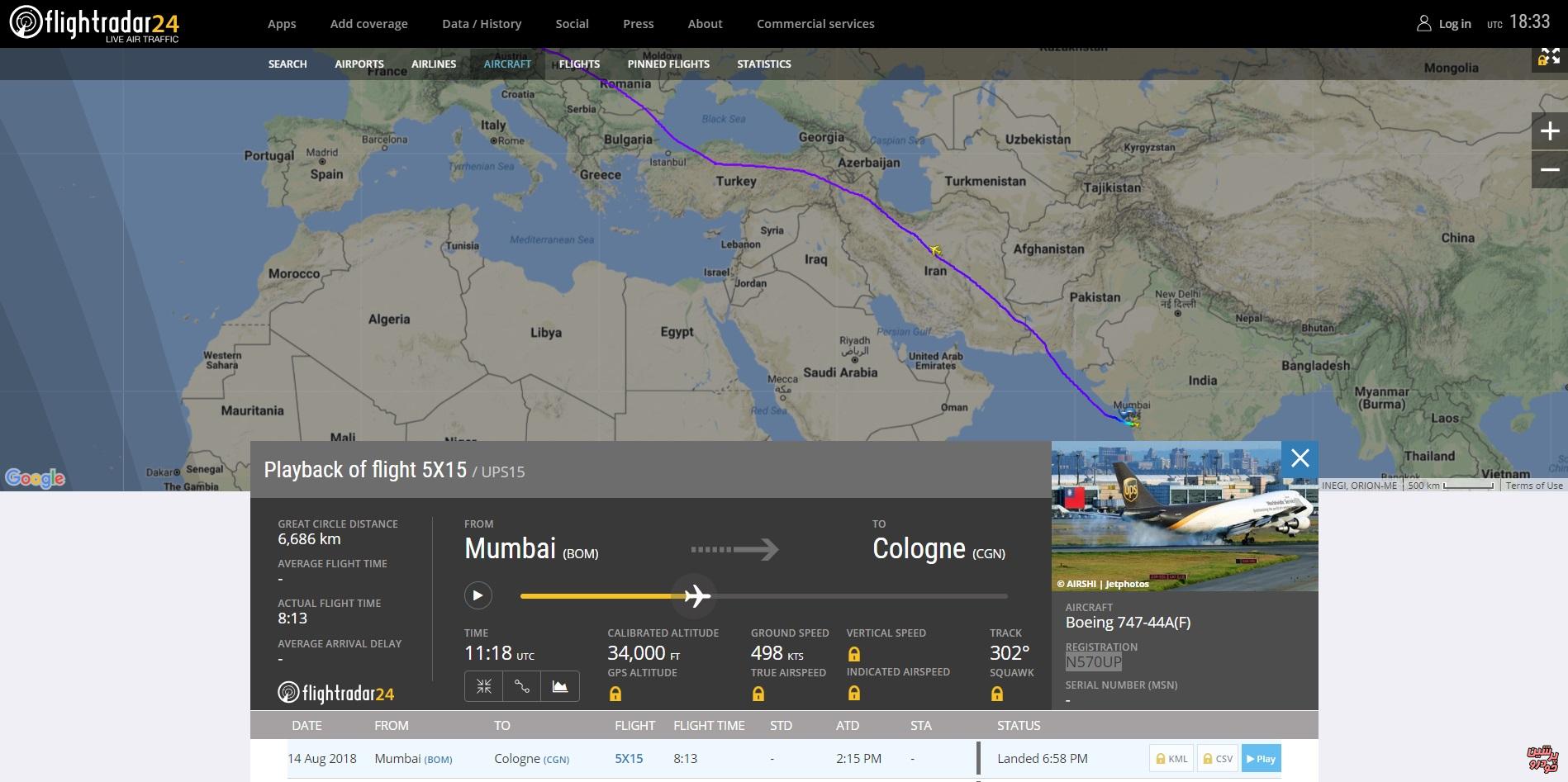The height and width of the screenshot is (782, 1568).
Task: Click the center-on-aircraft icon under Time
Action: (x=484, y=686)
